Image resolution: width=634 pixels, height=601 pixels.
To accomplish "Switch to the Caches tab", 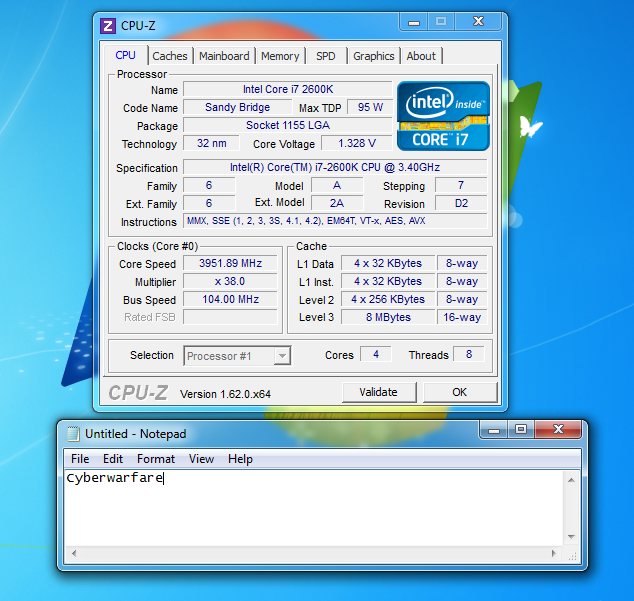I will pos(170,56).
